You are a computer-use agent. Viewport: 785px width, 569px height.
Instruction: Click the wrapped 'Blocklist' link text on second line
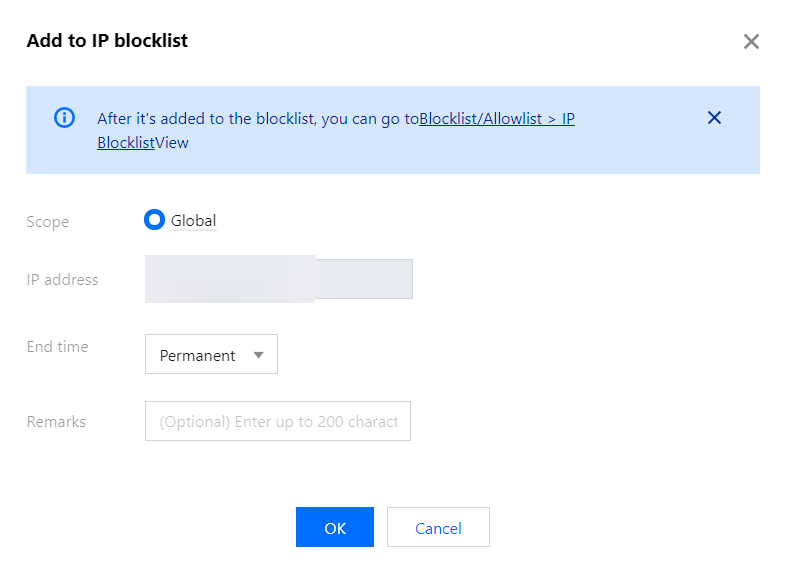coord(126,143)
